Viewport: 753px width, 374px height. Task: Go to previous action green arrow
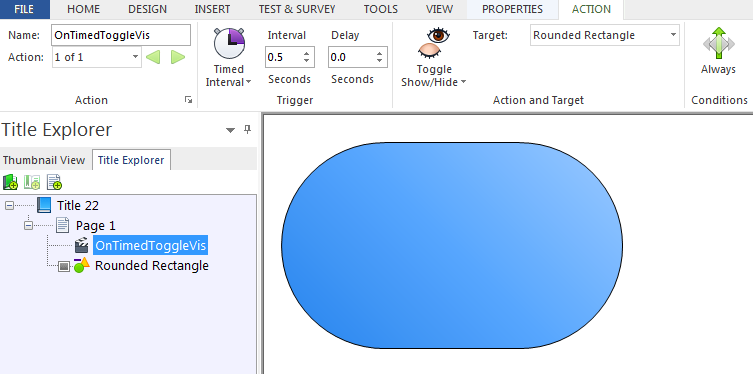[153, 57]
